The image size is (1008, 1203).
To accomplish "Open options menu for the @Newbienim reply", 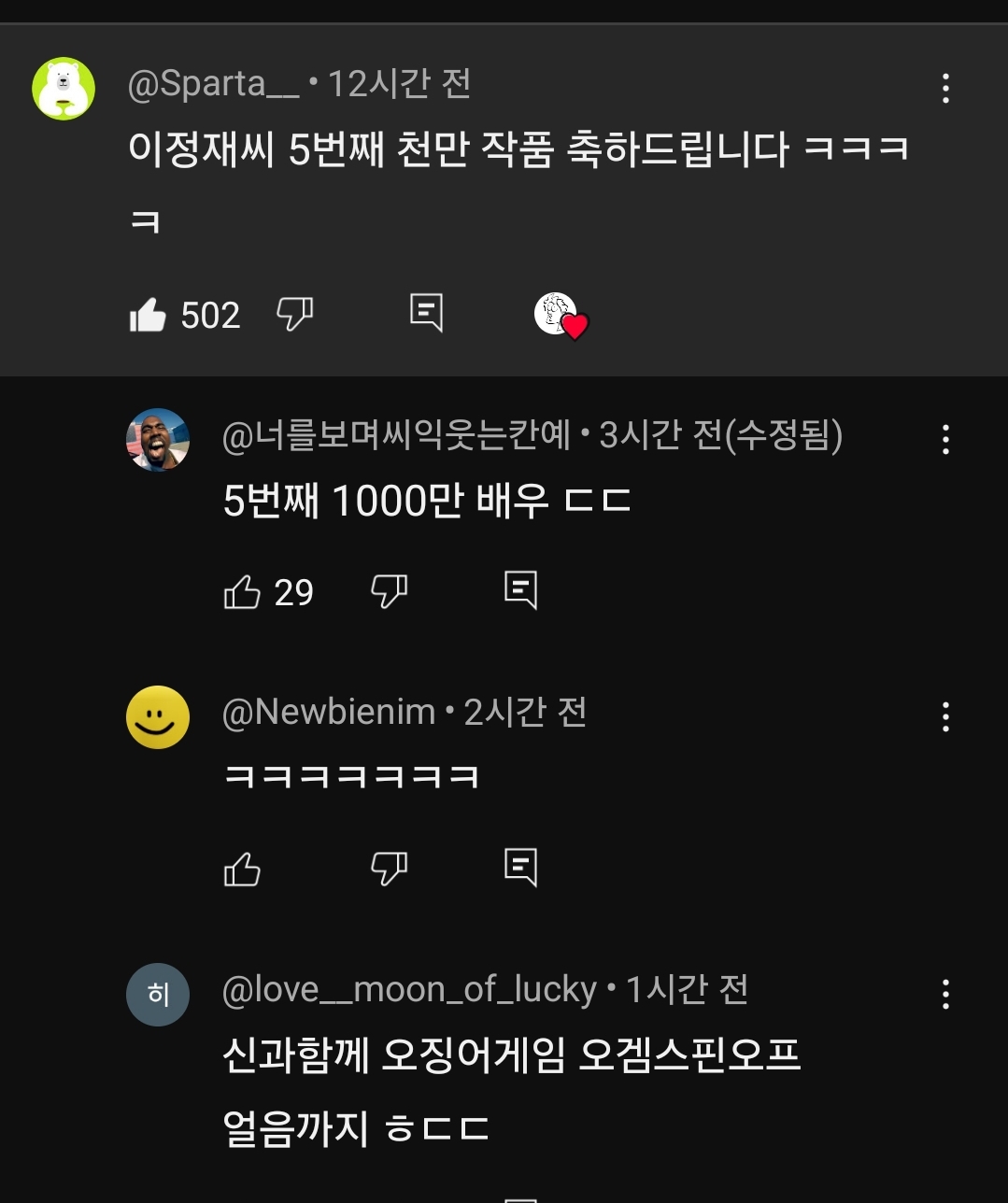I will [945, 716].
